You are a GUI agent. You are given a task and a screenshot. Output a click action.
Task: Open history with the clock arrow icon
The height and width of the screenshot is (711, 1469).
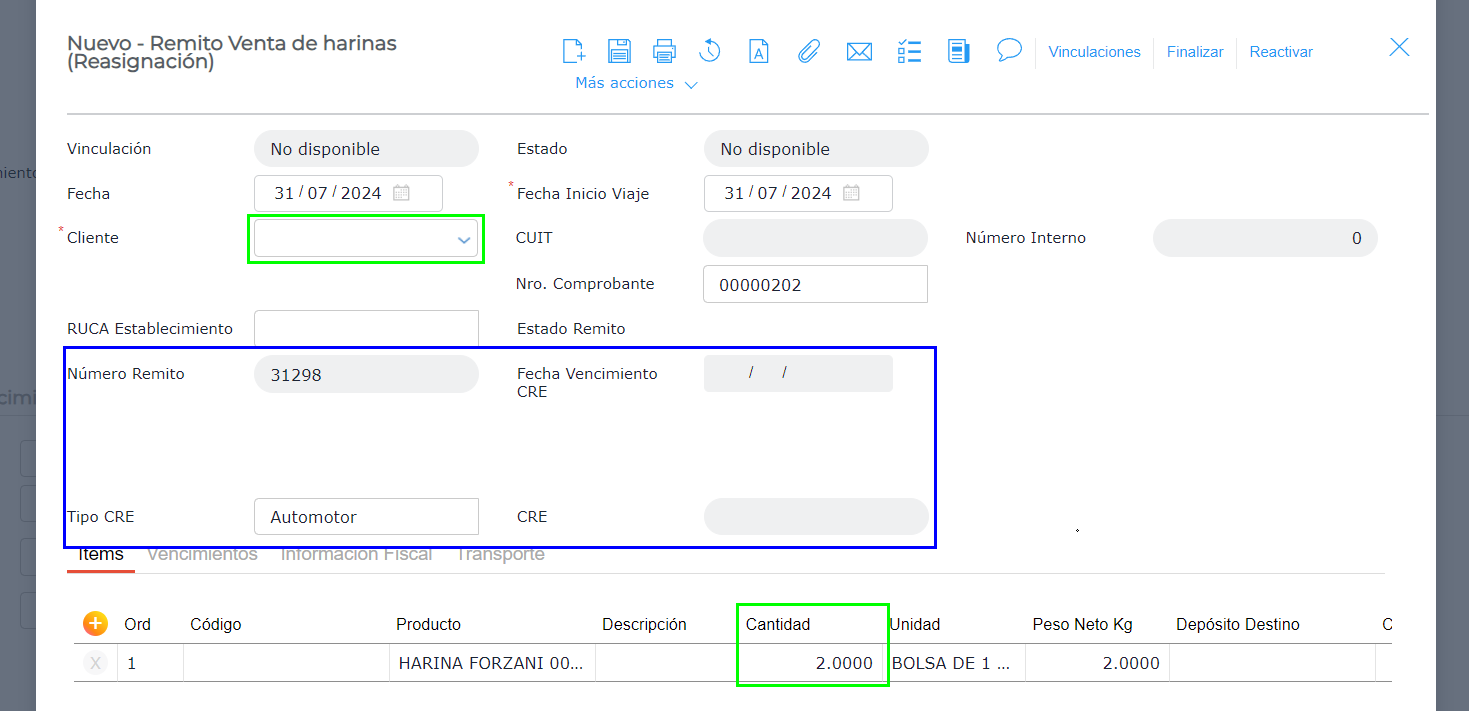[x=710, y=51]
